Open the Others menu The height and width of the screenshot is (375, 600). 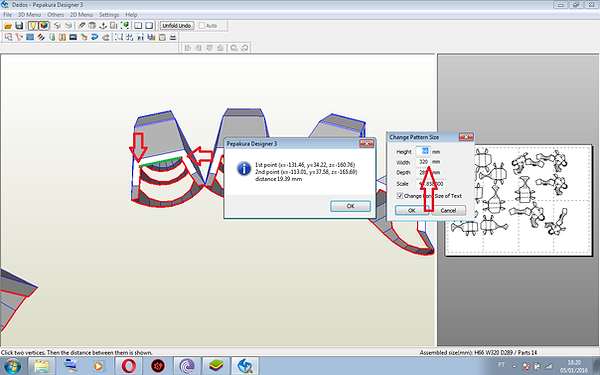55,15
